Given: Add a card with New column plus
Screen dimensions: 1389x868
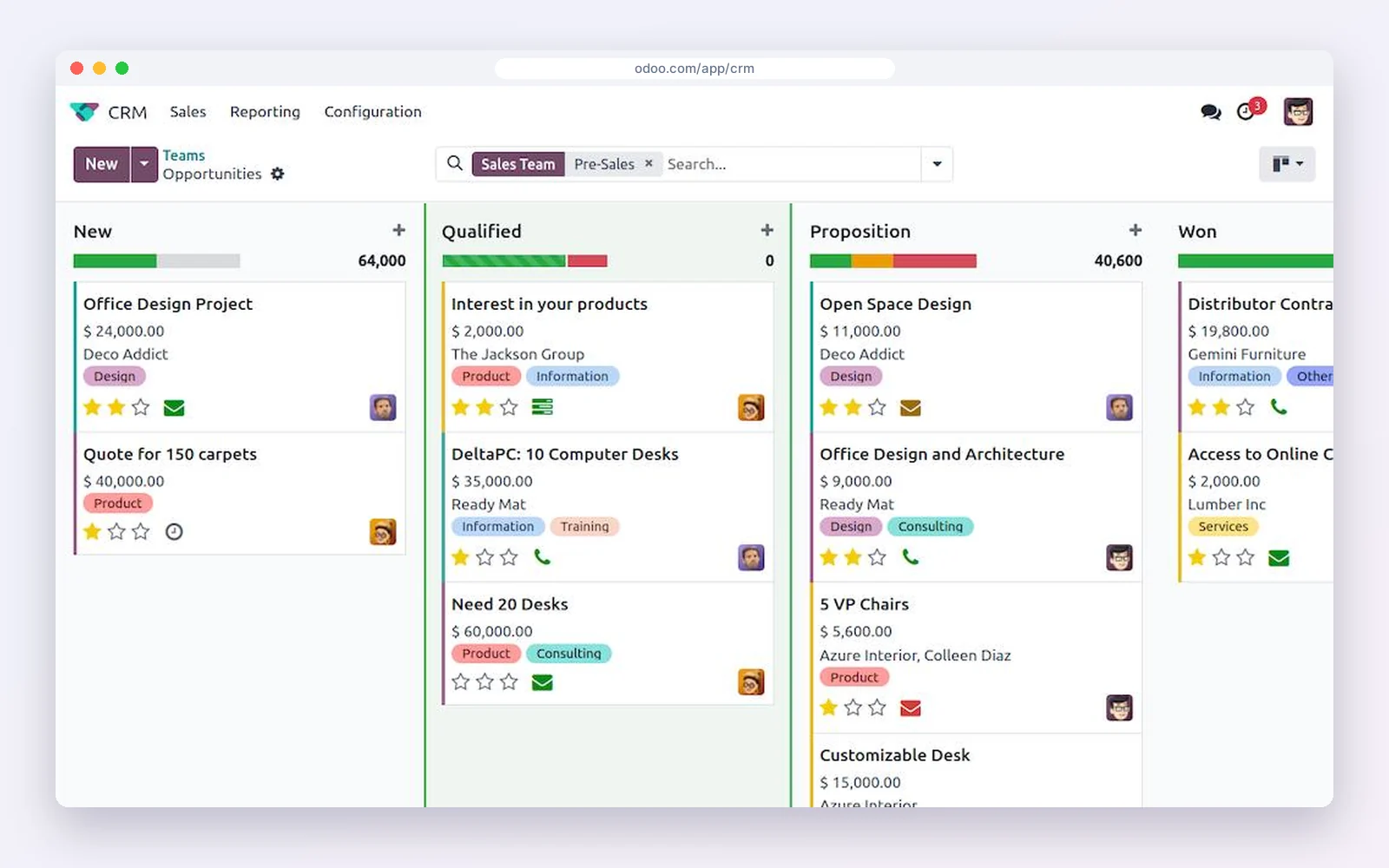Looking at the screenshot, I should (398, 230).
